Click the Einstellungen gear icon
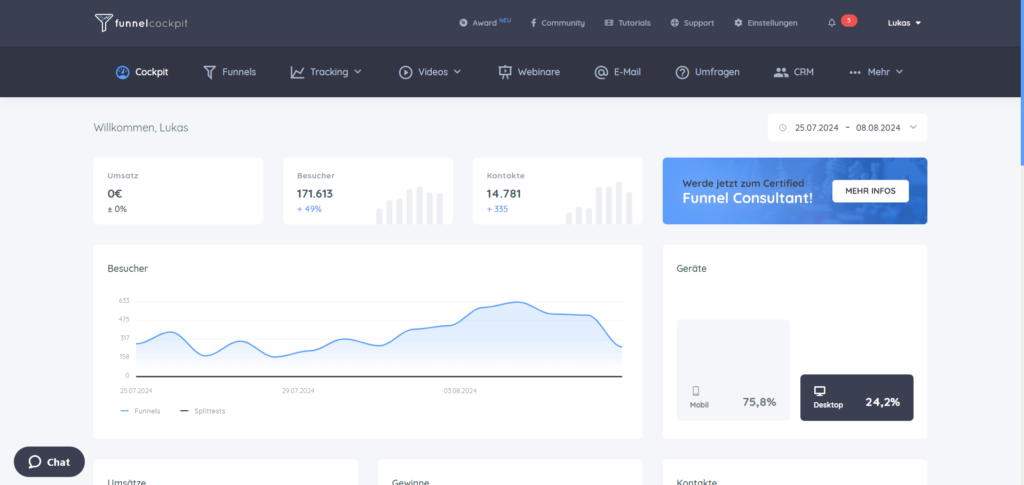1024x485 pixels. [x=738, y=23]
